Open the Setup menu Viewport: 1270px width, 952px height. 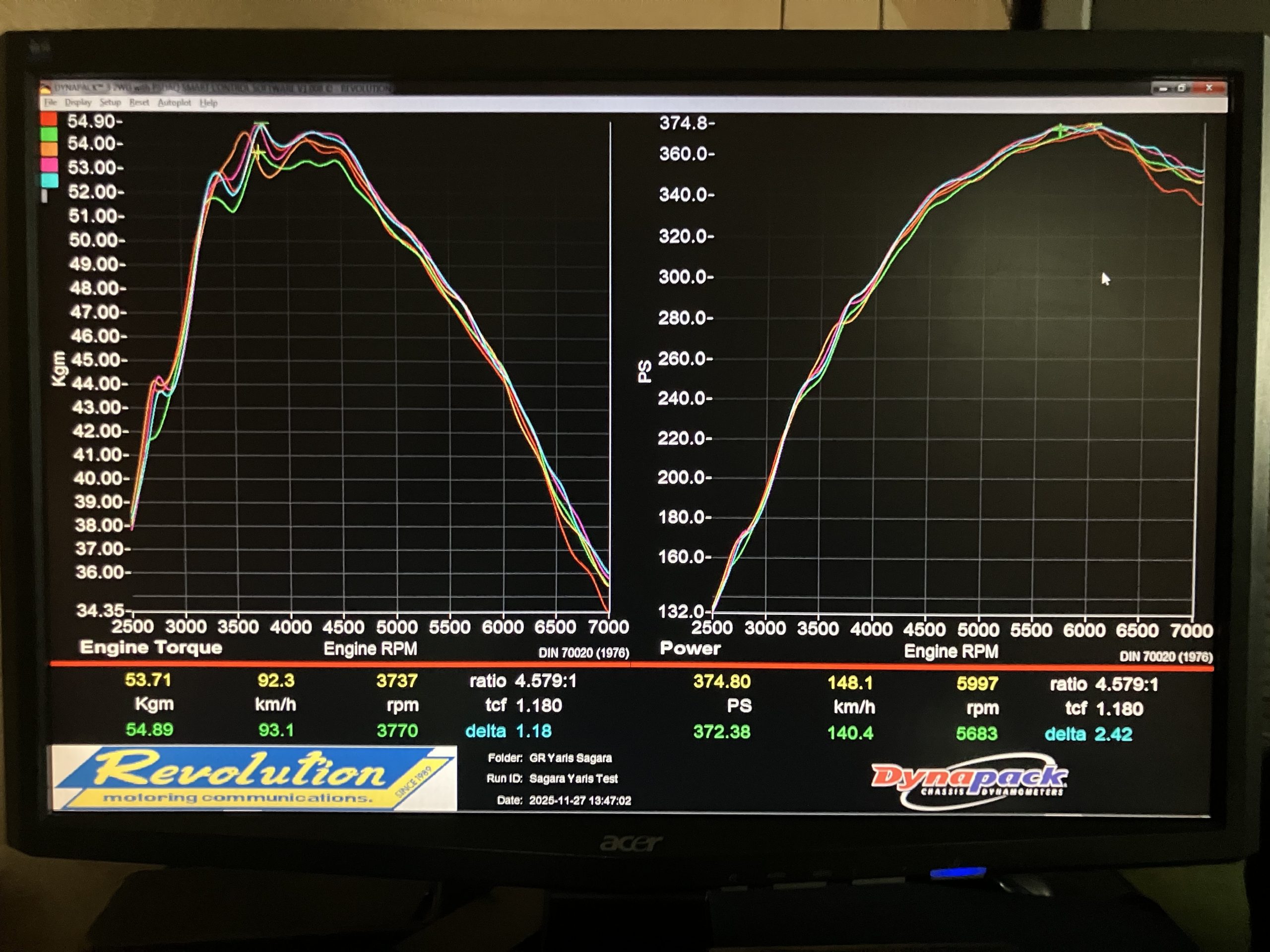(x=110, y=102)
